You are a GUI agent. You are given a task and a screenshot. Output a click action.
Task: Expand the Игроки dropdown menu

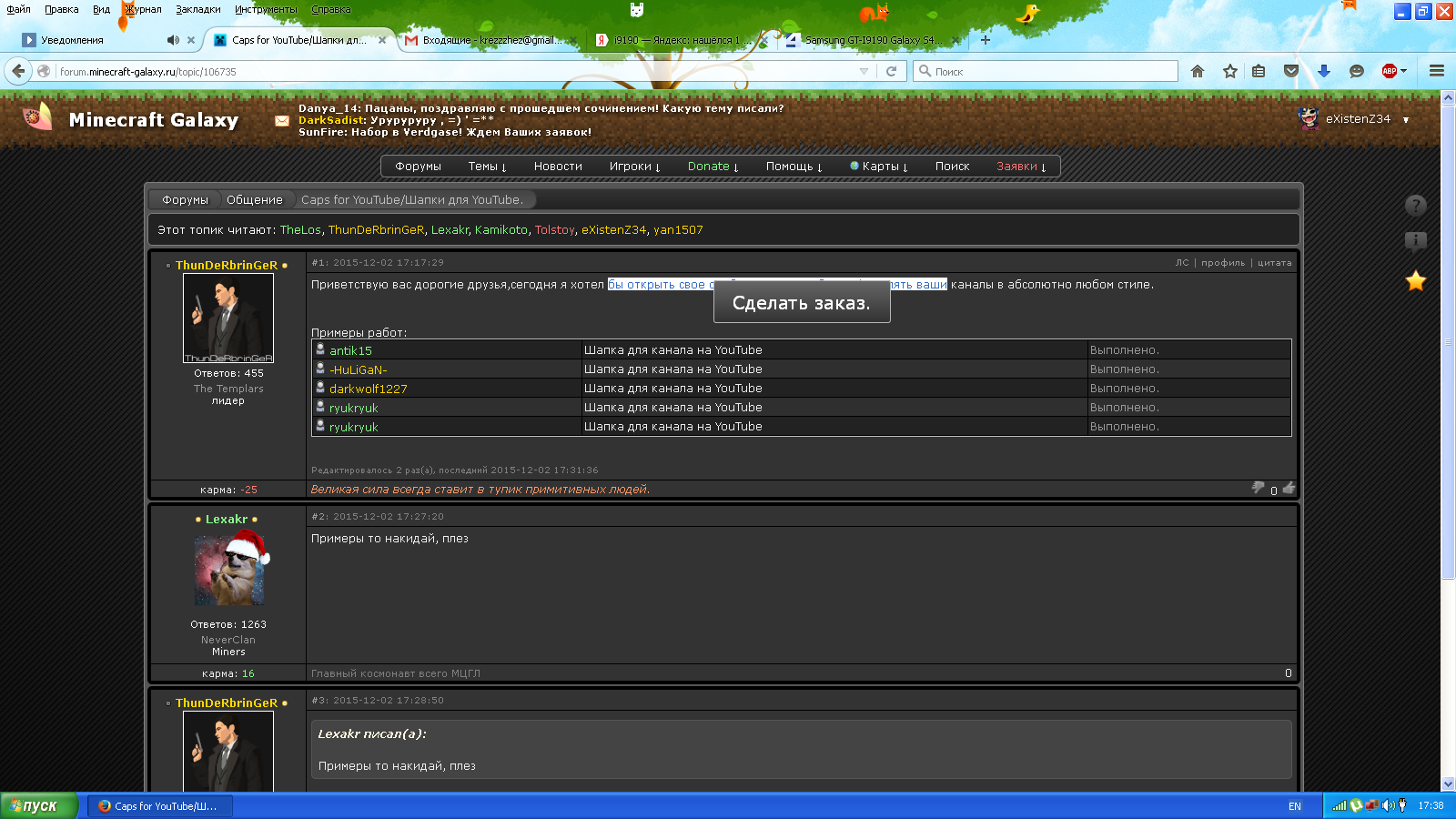[x=634, y=167]
